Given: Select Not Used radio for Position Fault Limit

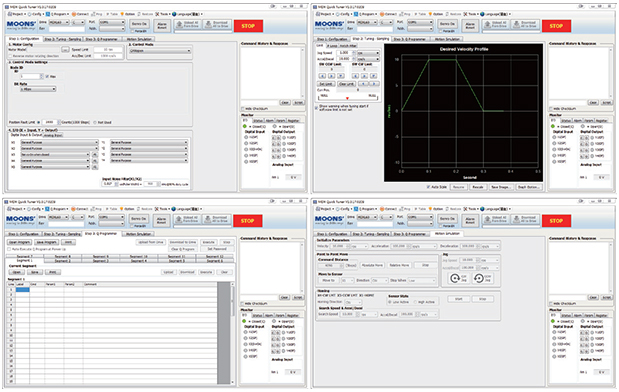Looking at the screenshot, I should [95, 122].
